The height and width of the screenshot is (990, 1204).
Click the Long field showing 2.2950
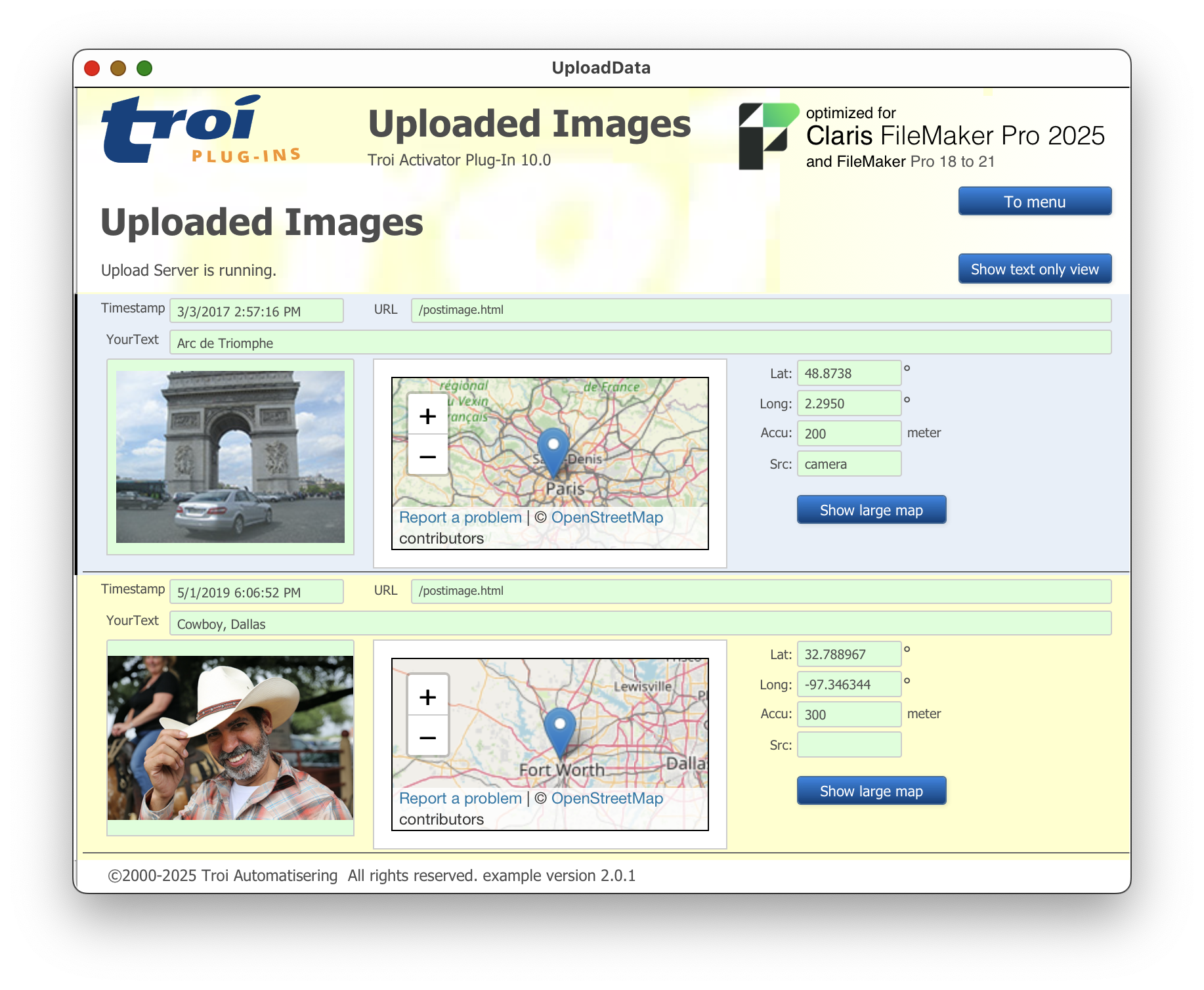(x=849, y=403)
